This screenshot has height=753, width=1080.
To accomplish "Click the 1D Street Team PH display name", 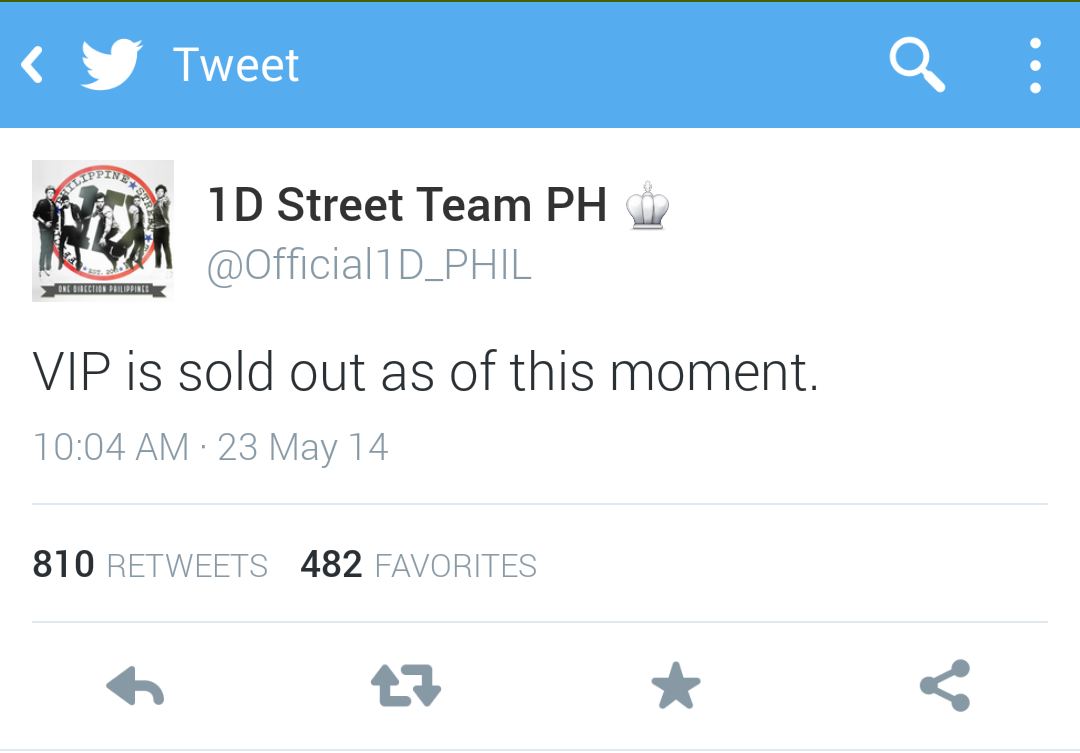I will point(407,205).
